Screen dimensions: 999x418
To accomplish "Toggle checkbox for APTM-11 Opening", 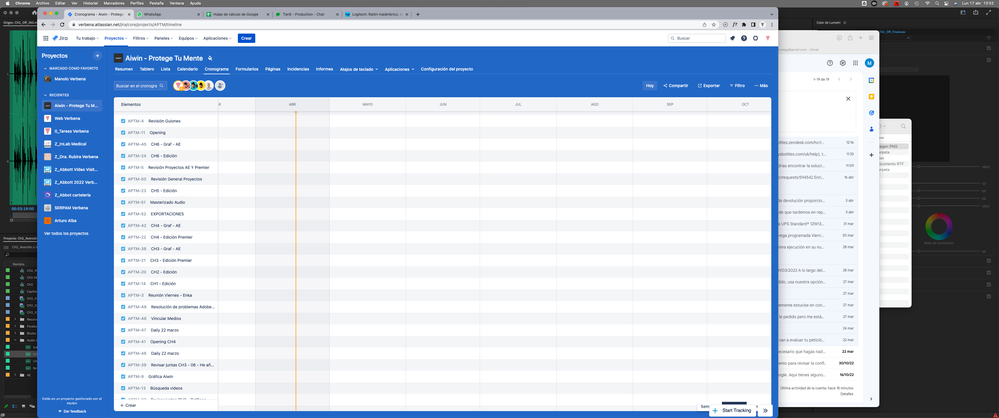I will tap(123, 133).
